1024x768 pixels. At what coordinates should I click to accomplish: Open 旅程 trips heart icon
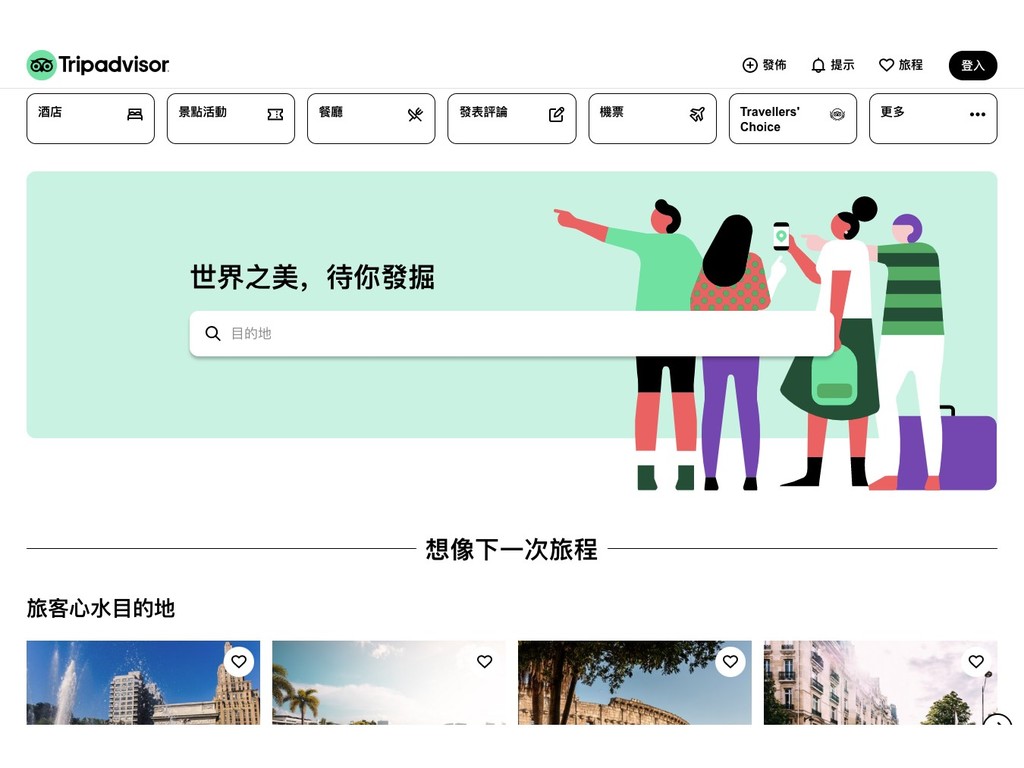tap(886, 65)
